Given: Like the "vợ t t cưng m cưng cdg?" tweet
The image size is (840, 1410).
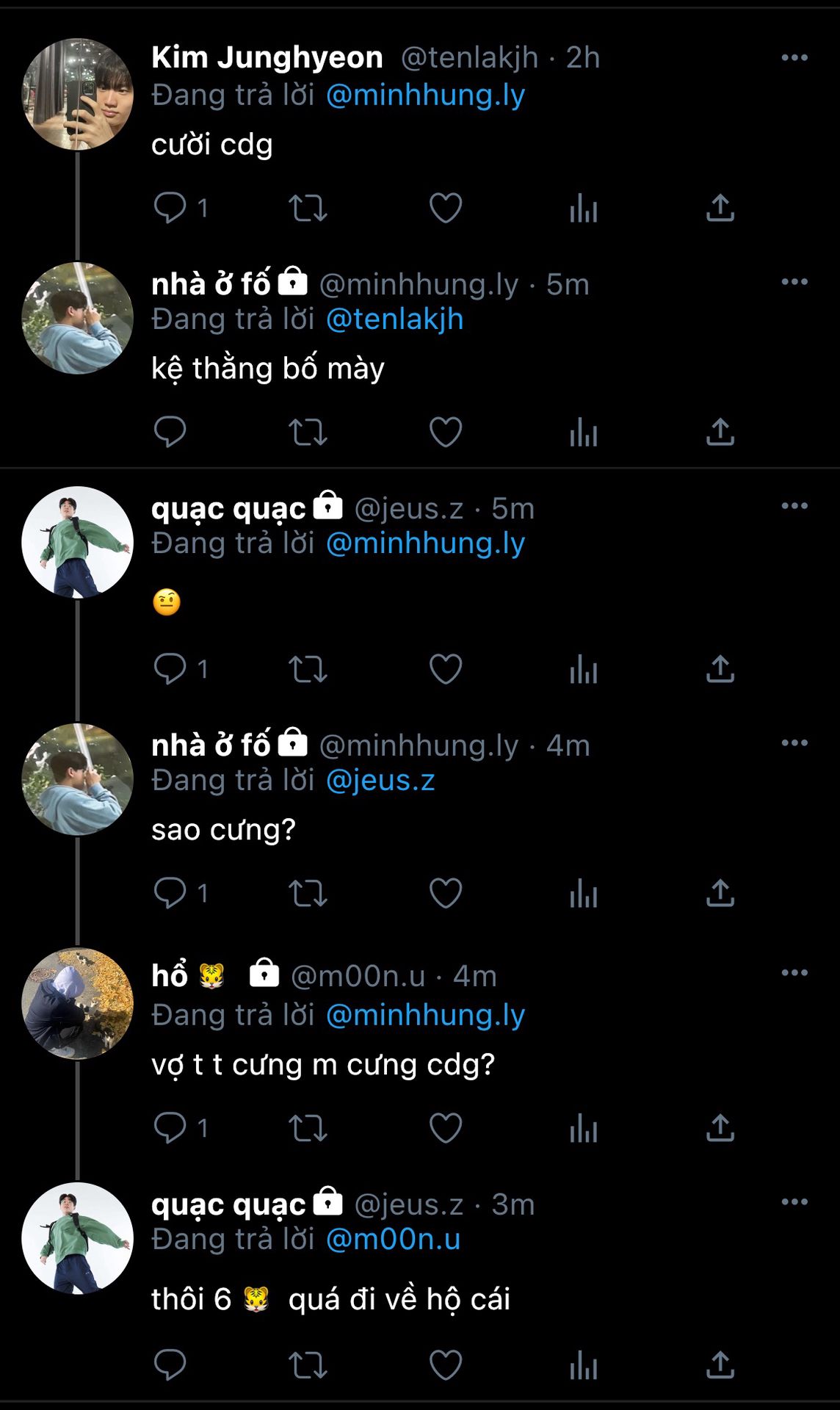Looking at the screenshot, I should point(446,1128).
